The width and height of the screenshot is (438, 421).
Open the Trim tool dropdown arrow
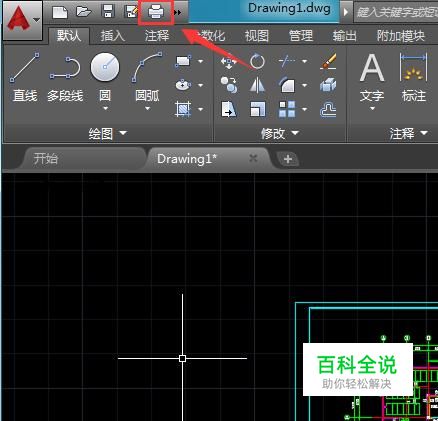point(304,61)
